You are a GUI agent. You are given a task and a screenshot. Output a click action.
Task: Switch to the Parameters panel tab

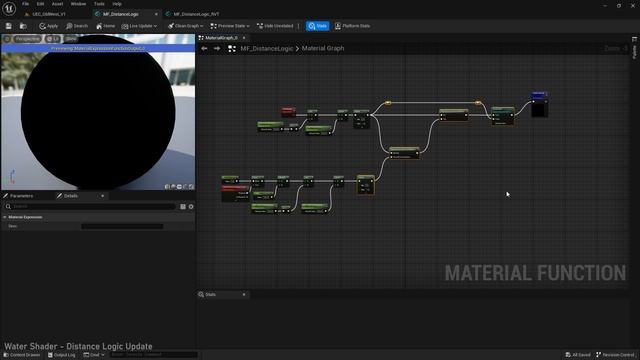point(22,196)
